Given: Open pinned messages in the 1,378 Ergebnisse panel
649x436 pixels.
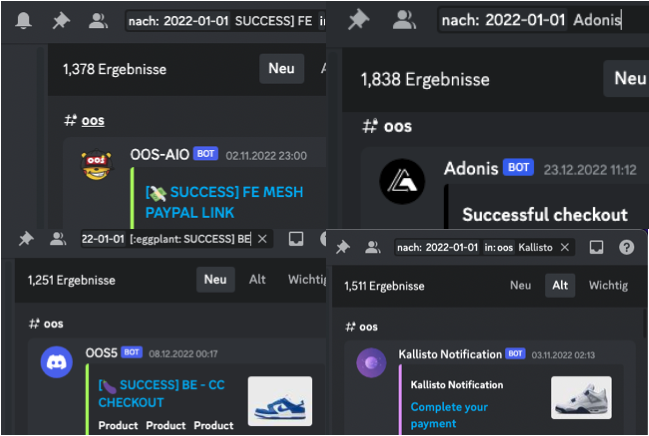Looking at the screenshot, I should [x=61, y=20].
